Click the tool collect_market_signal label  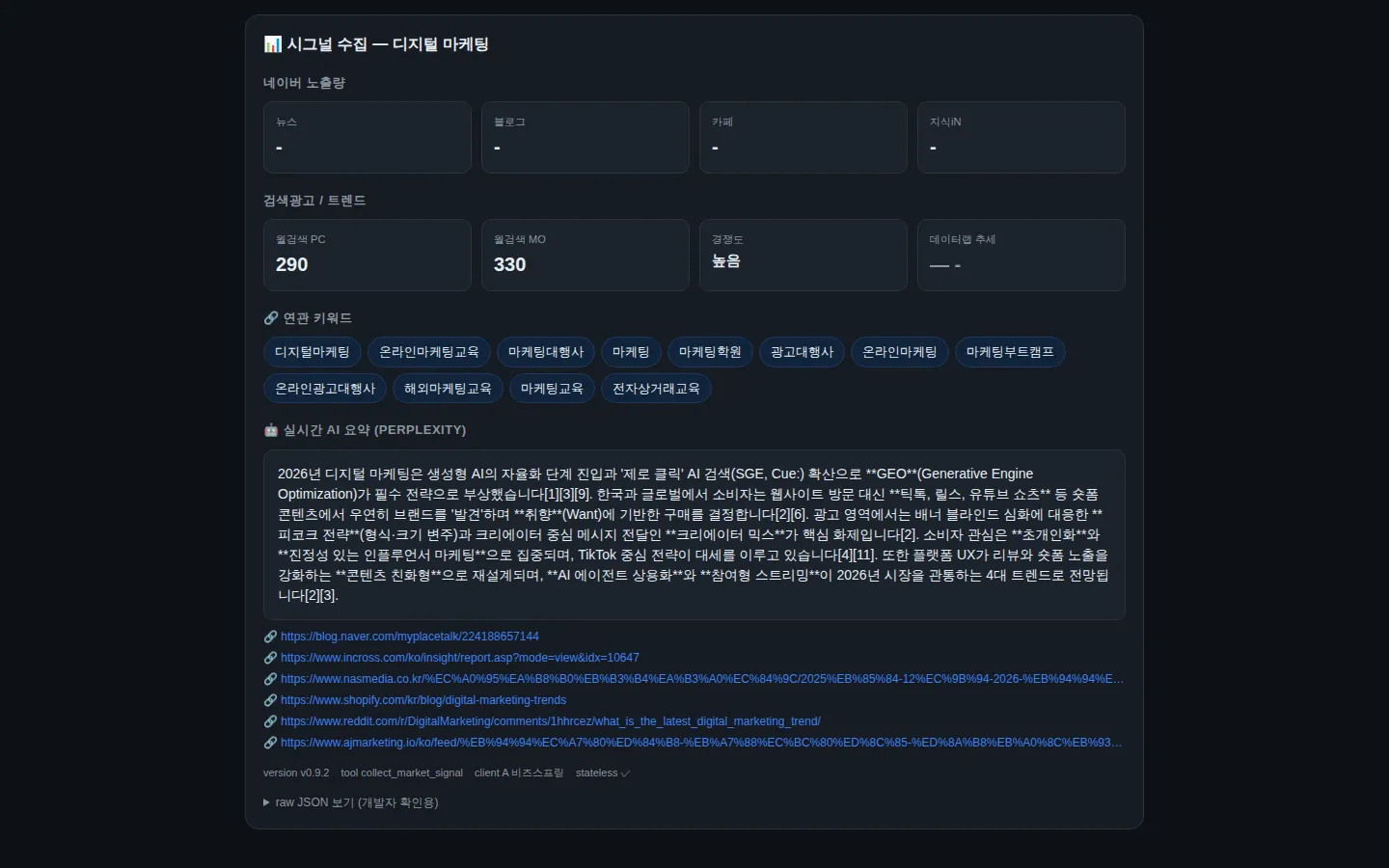point(401,773)
